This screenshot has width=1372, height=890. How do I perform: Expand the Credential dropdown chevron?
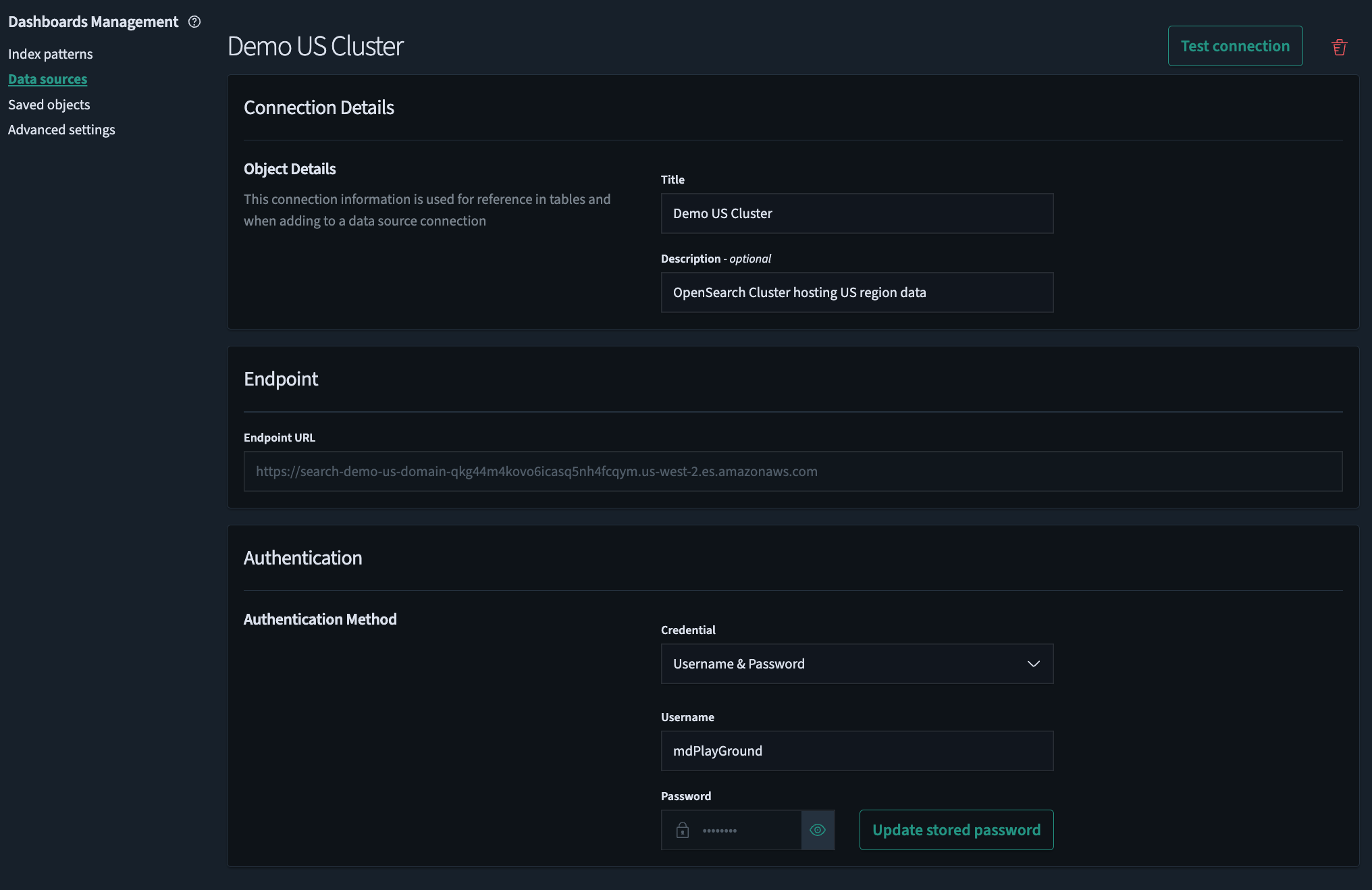(x=1033, y=664)
